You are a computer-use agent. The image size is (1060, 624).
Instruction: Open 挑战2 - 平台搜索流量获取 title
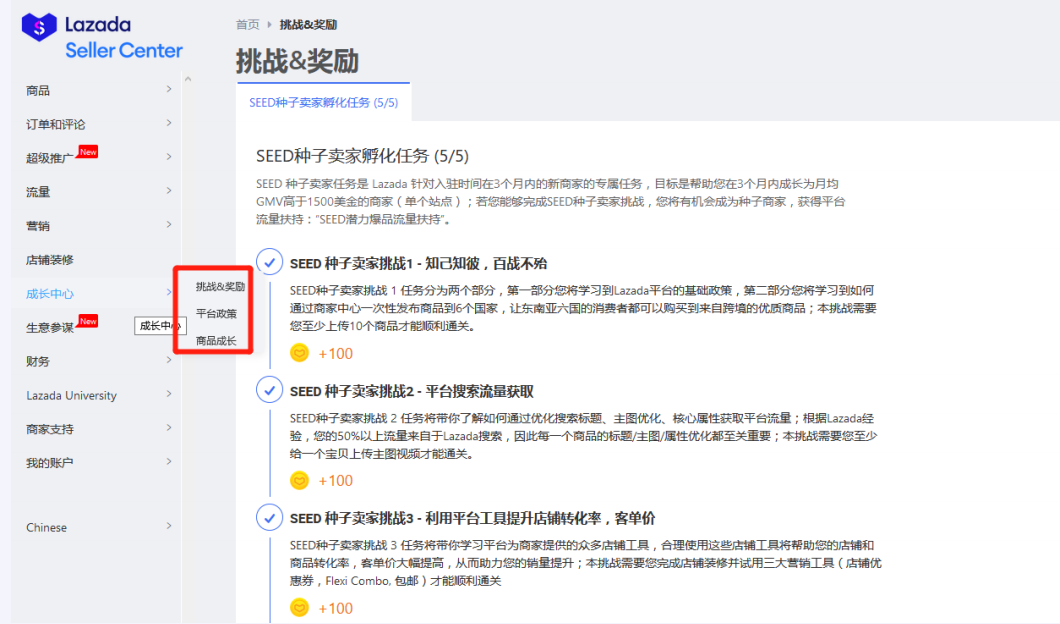412,391
